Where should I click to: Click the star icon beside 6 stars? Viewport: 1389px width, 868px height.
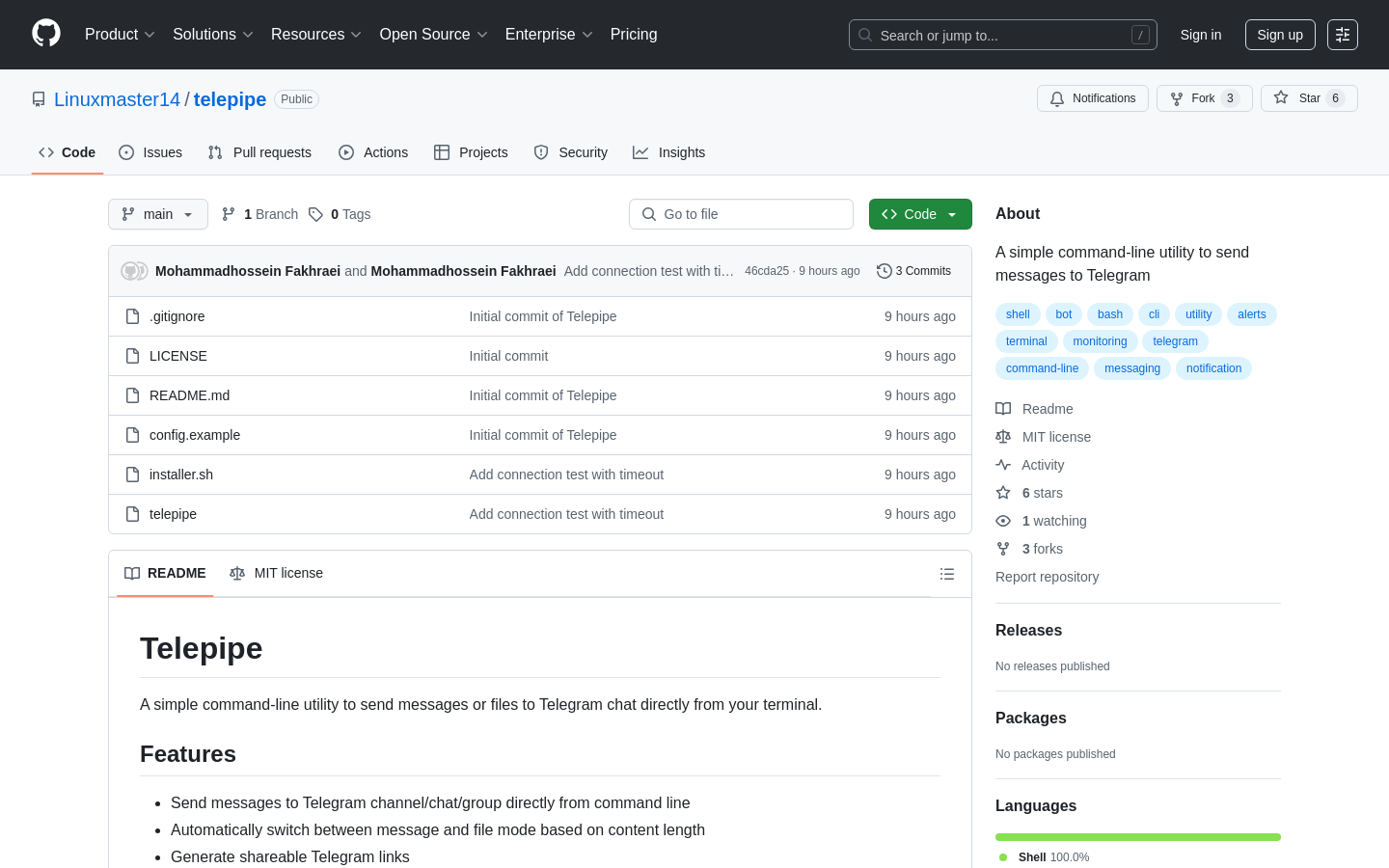click(x=1003, y=493)
